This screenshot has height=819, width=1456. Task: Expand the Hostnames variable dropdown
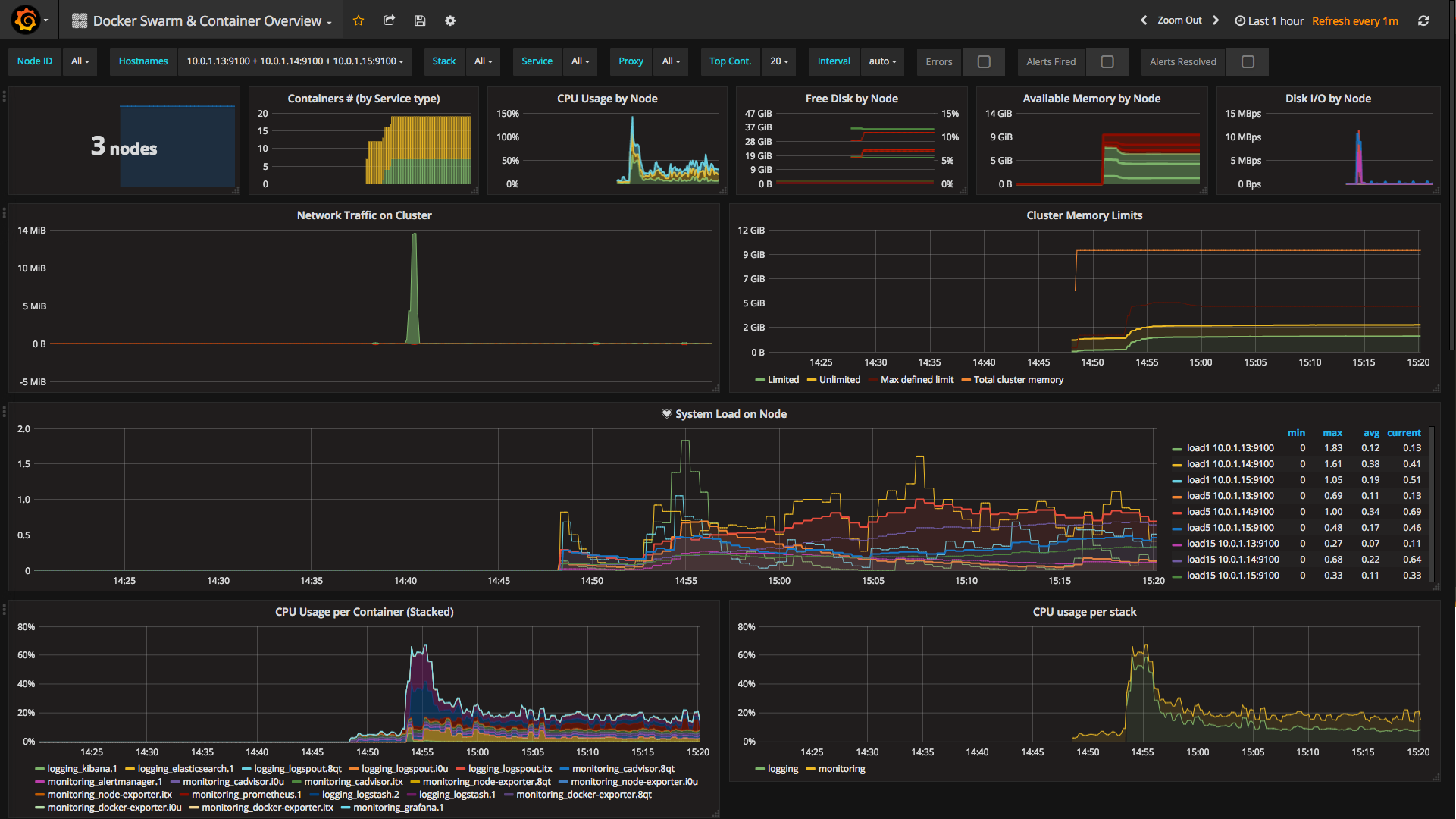pyautogui.click(x=295, y=61)
